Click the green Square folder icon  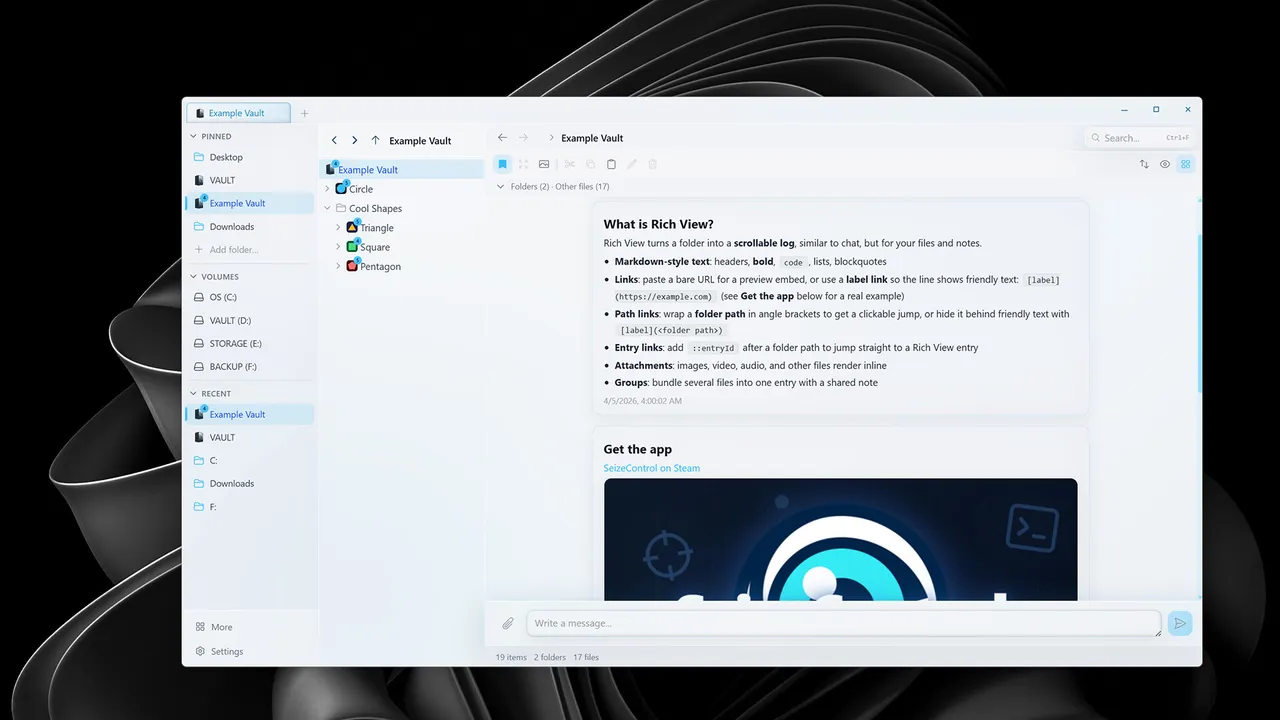[x=352, y=246]
